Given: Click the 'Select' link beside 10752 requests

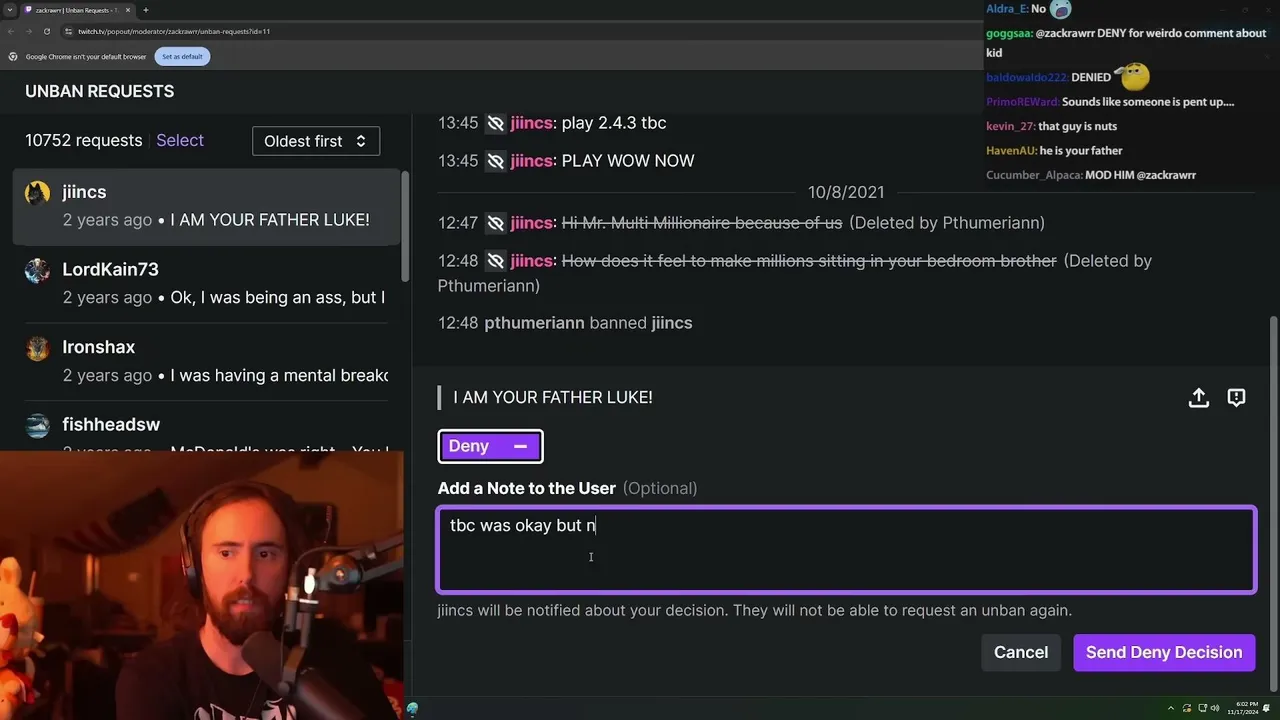Looking at the screenshot, I should (180, 141).
